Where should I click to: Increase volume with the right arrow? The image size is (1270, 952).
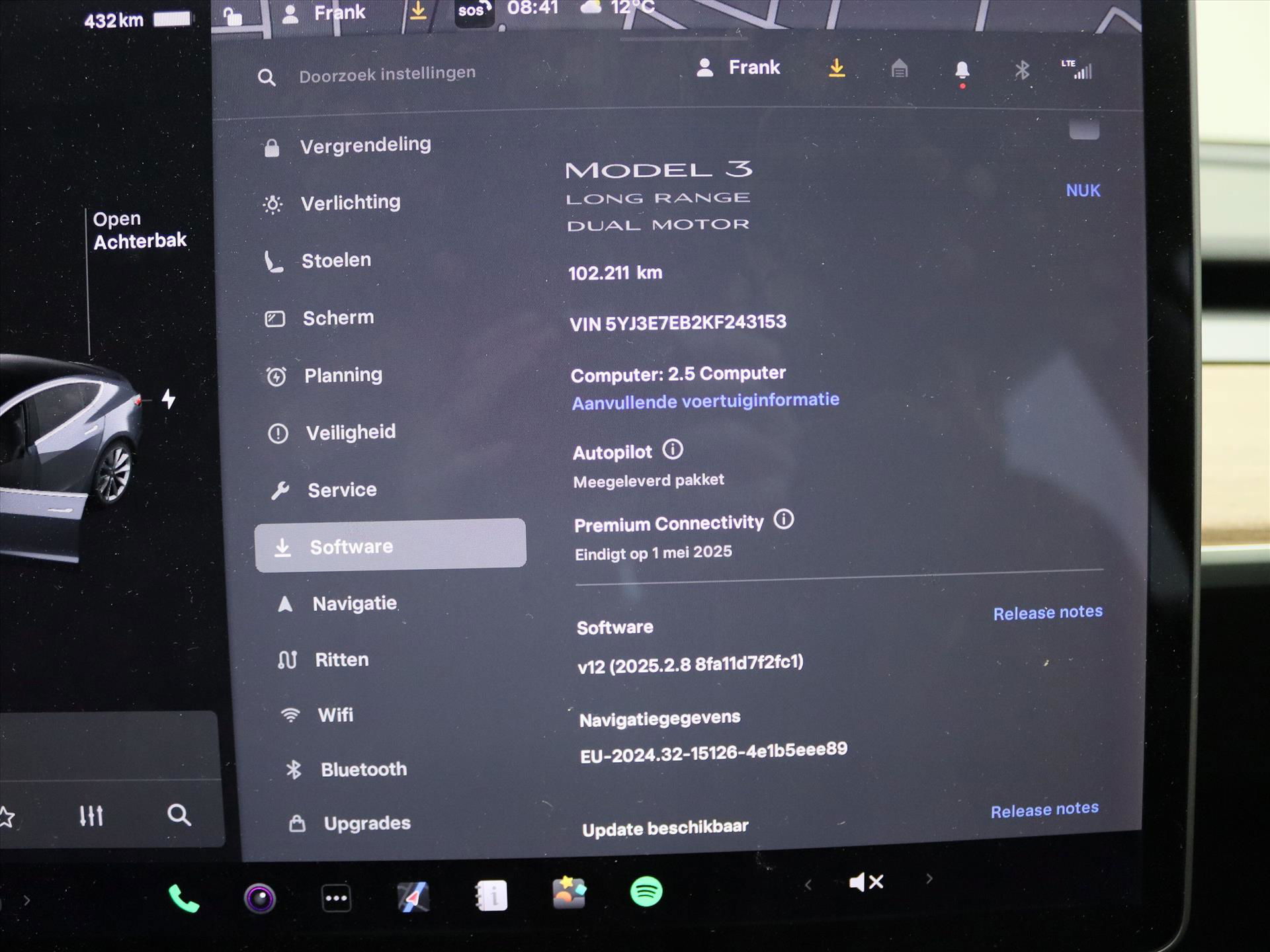coord(929,879)
